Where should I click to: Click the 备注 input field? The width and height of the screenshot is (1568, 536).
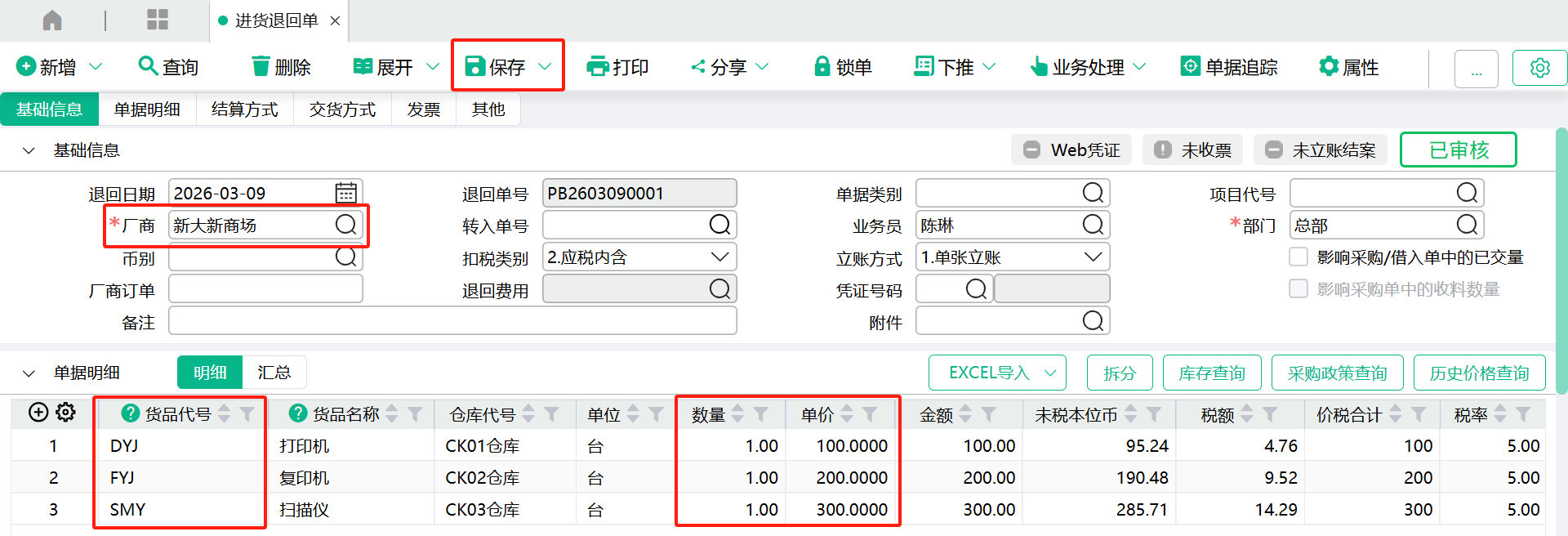452,321
